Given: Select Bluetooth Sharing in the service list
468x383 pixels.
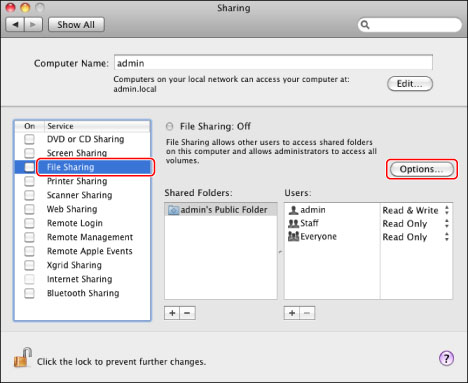Looking at the screenshot, I should point(83,293).
